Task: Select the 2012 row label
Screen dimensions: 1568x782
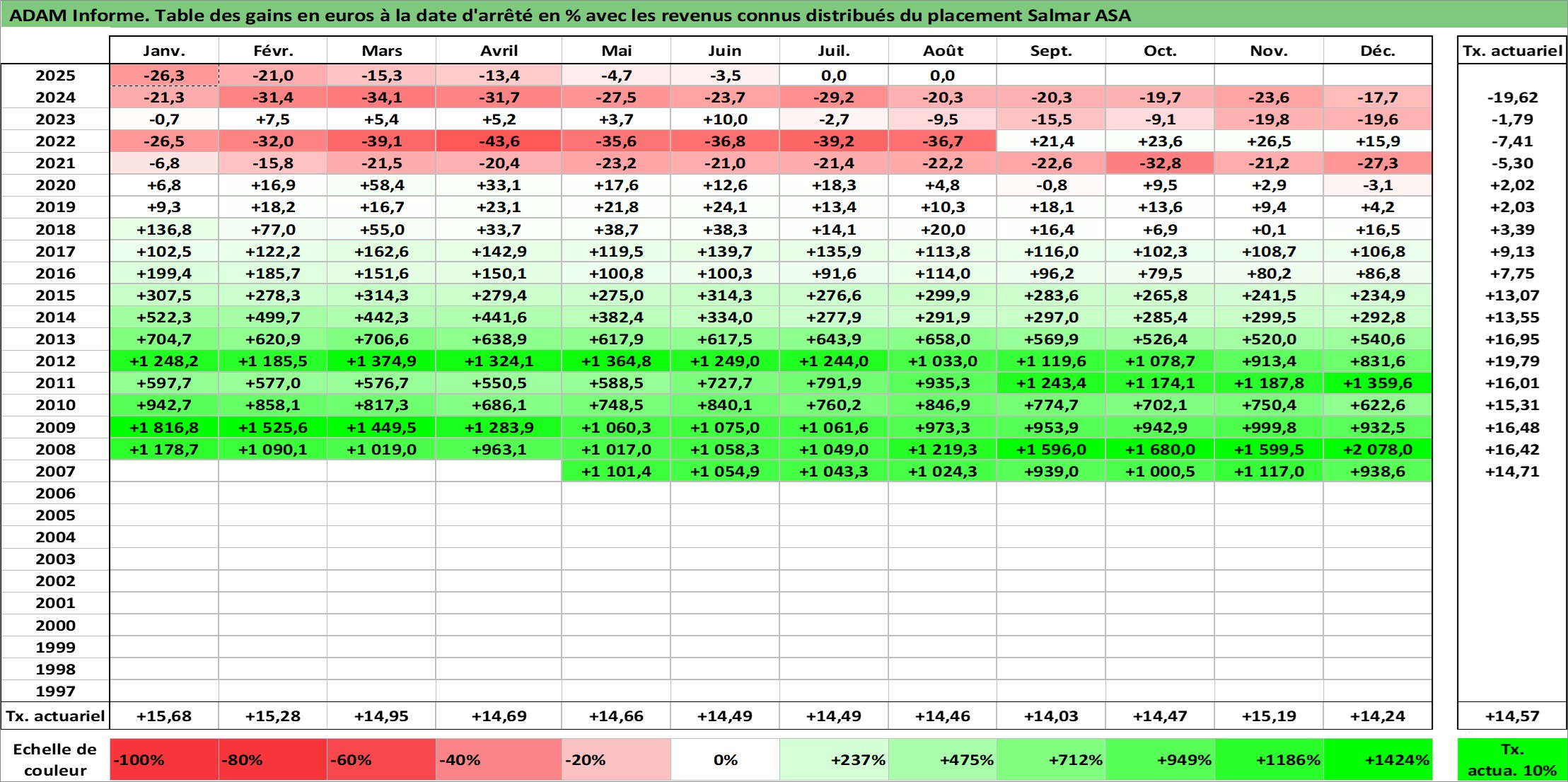Action: coord(55,361)
